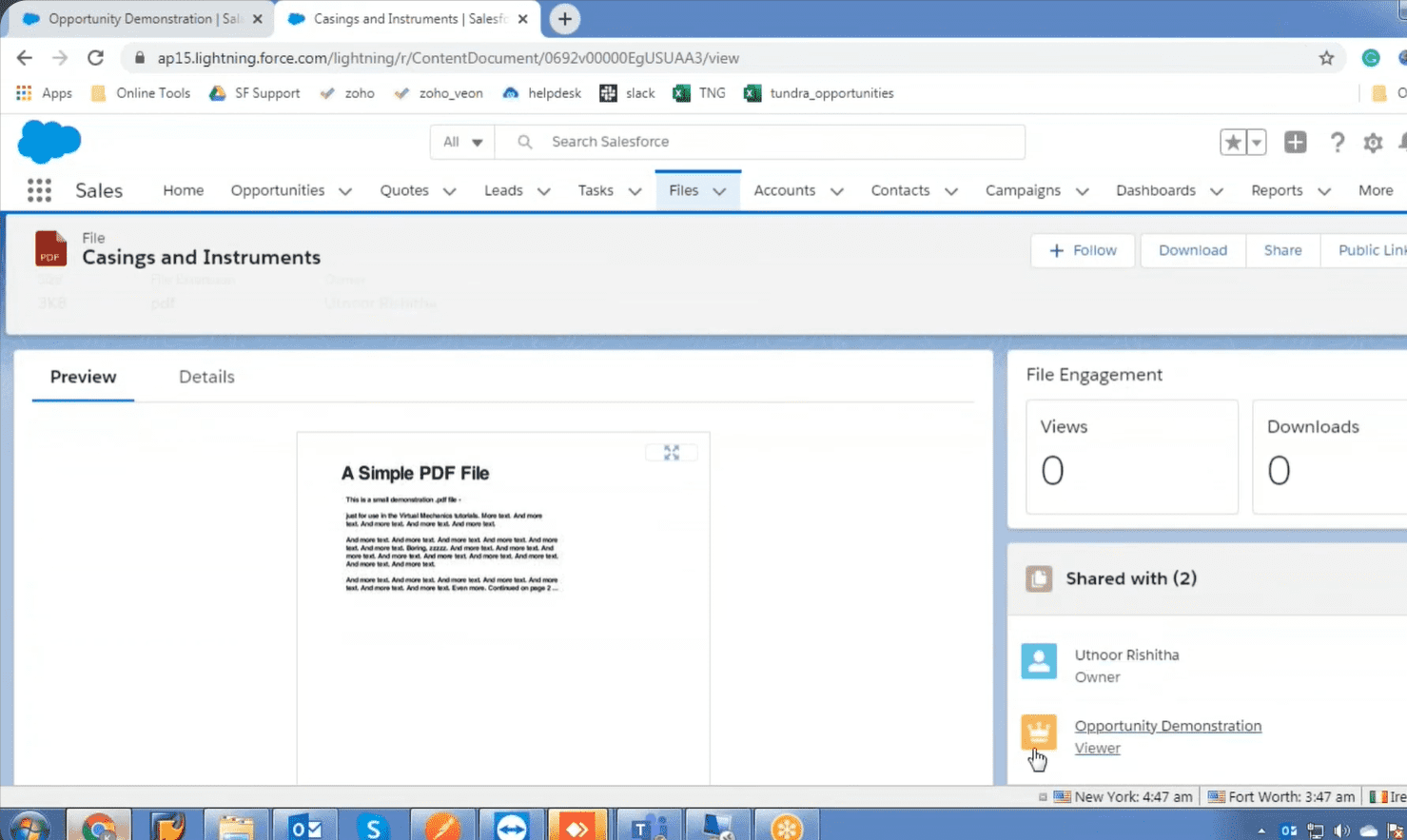Expand the Files tab dropdown chevron
This screenshot has height=840, width=1407.
(x=720, y=191)
